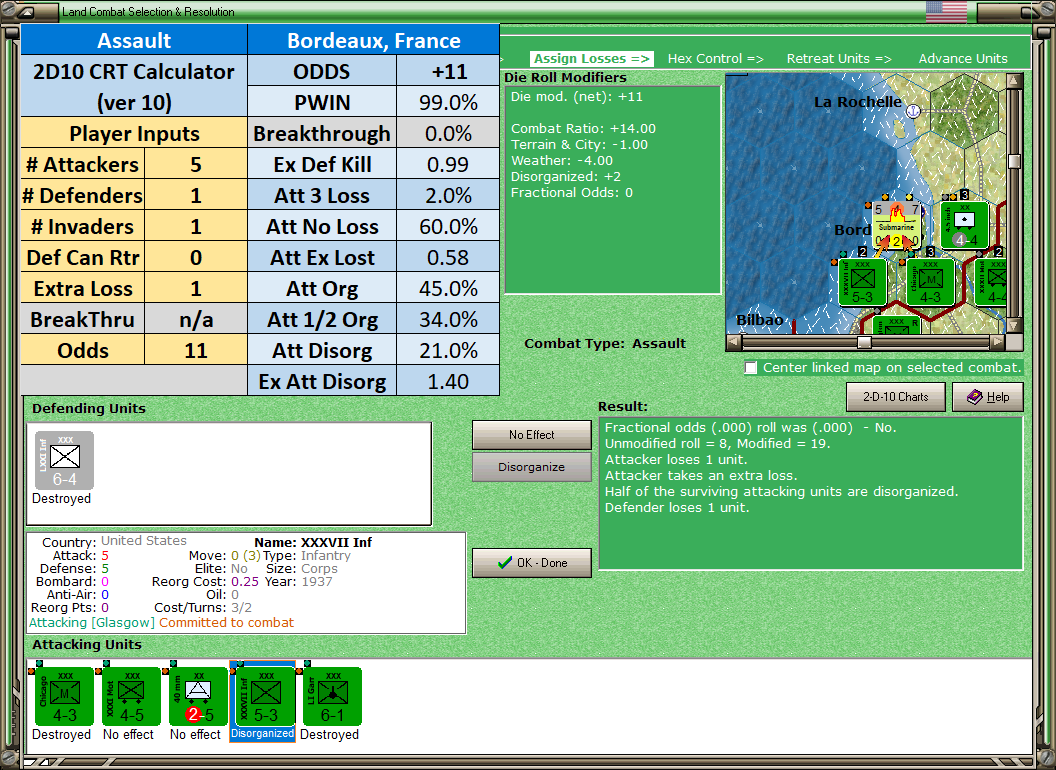Open Help for land combat
This screenshot has width=1056, height=770.
[988, 397]
